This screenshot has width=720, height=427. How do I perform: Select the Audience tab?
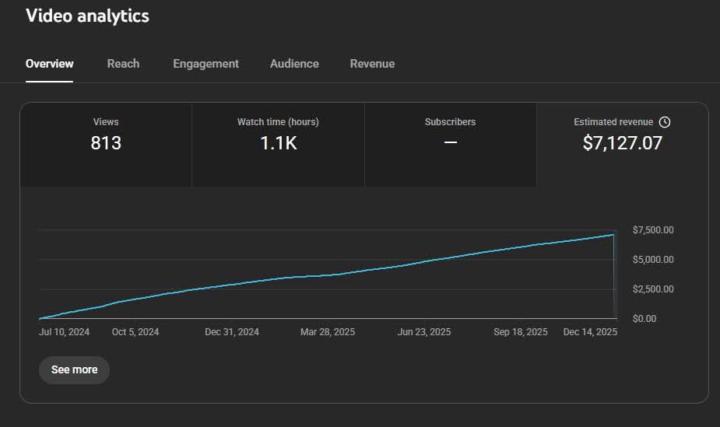pyautogui.click(x=294, y=64)
